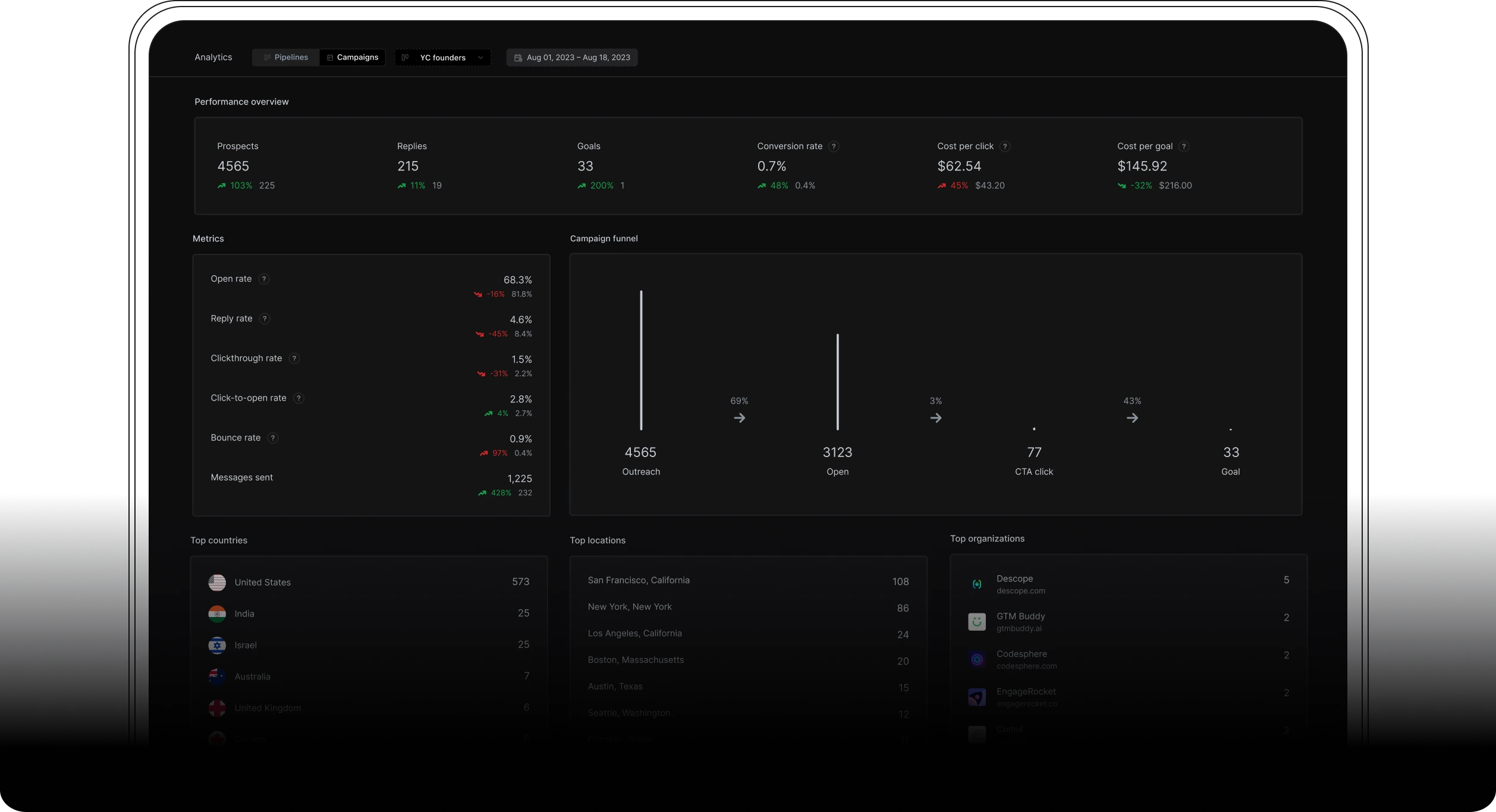Viewport: 1496px width, 812px height.
Task: Select the Boston, Massachusetts row
Action: (748, 660)
